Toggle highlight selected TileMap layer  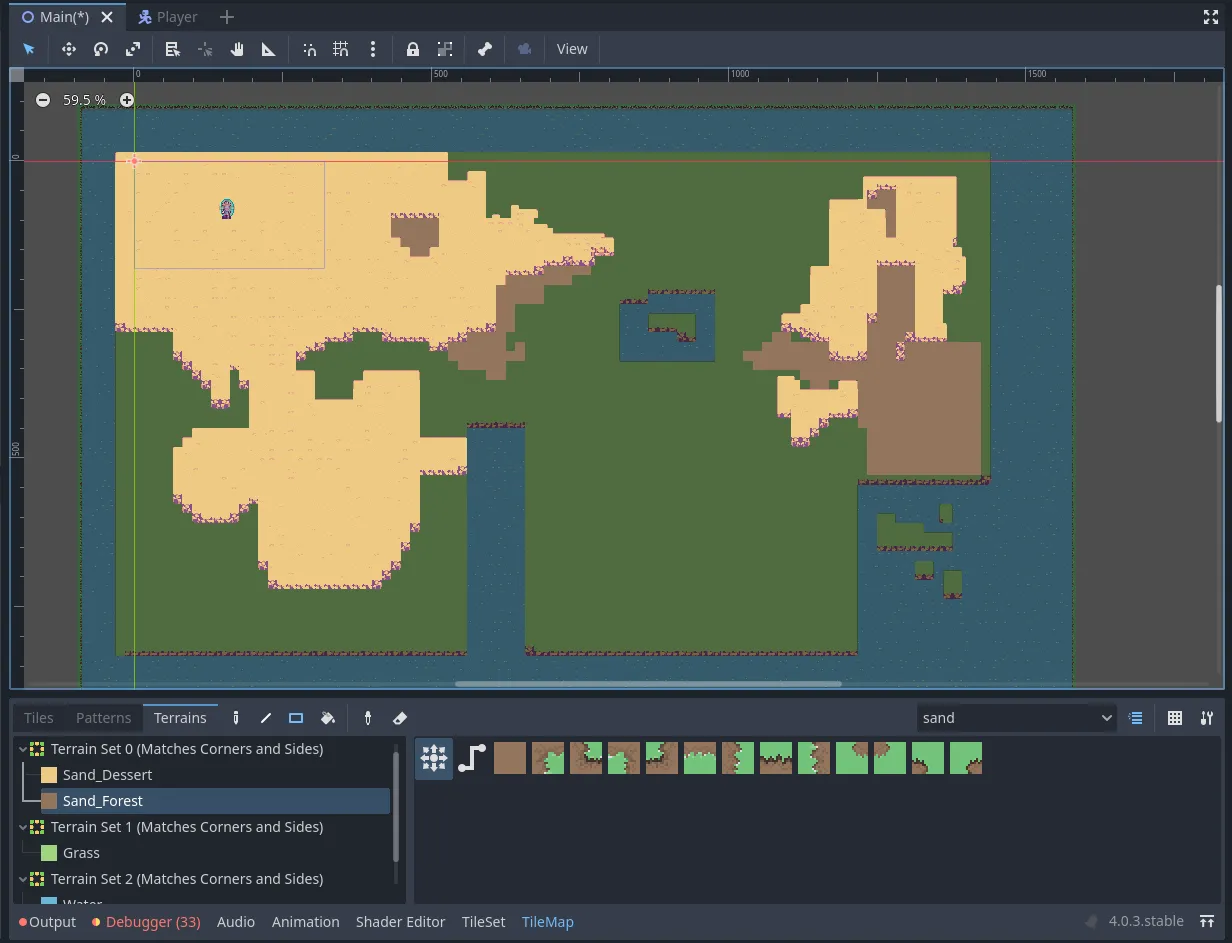[1135, 718]
